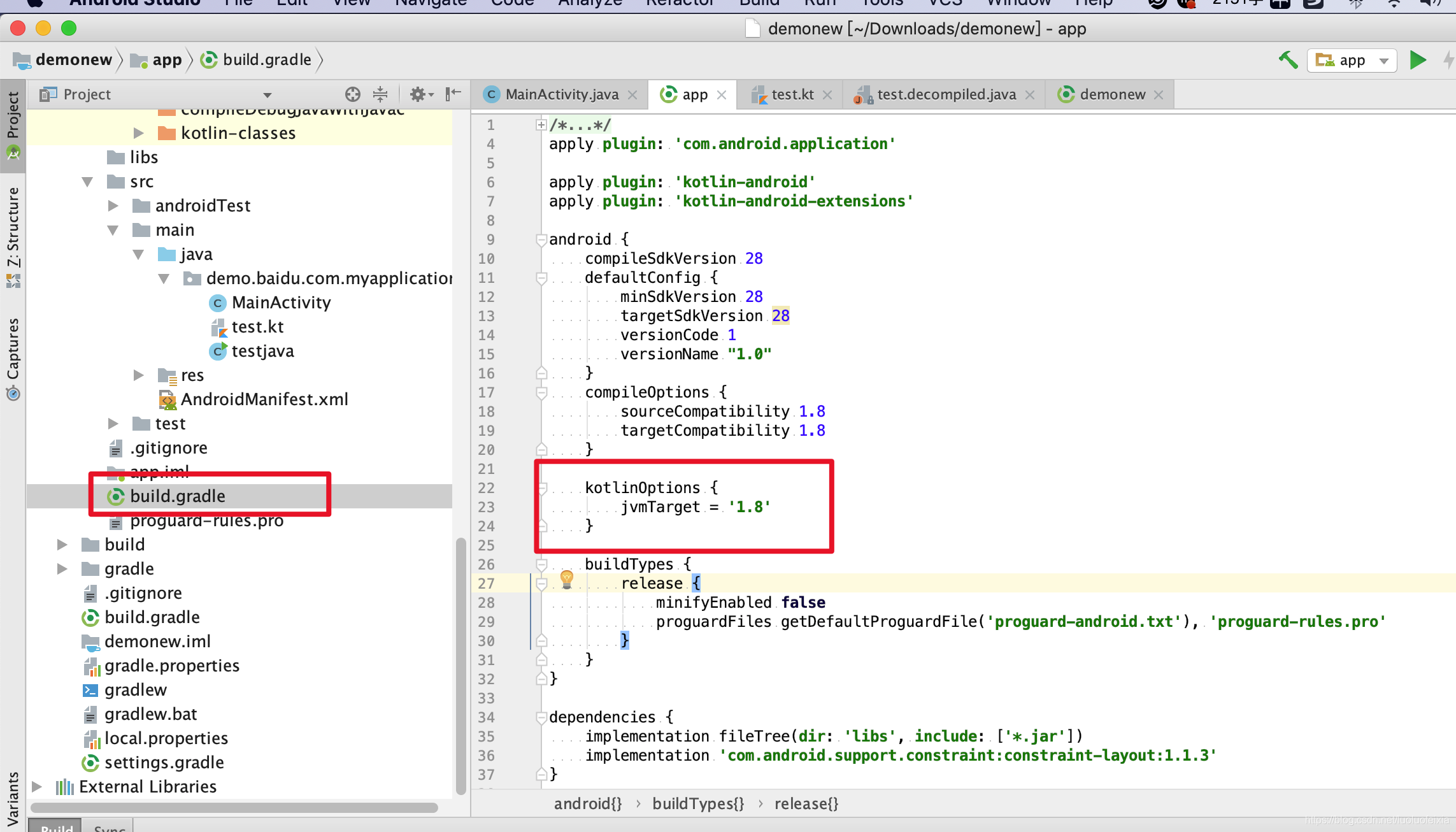Screen dimensions: 1456x832
Task: Expand the res folder
Action: pyautogui.click(x=138, y=375)
